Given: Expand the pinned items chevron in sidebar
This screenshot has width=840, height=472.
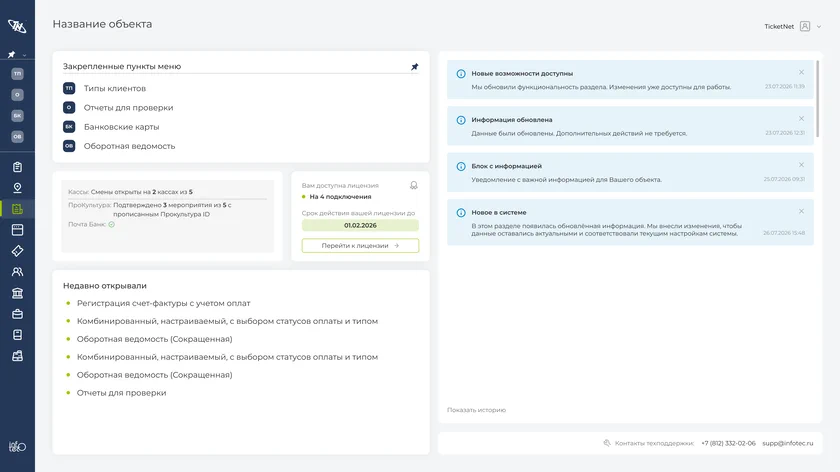Looking at the screenshot, I should (x=24, y=55).
